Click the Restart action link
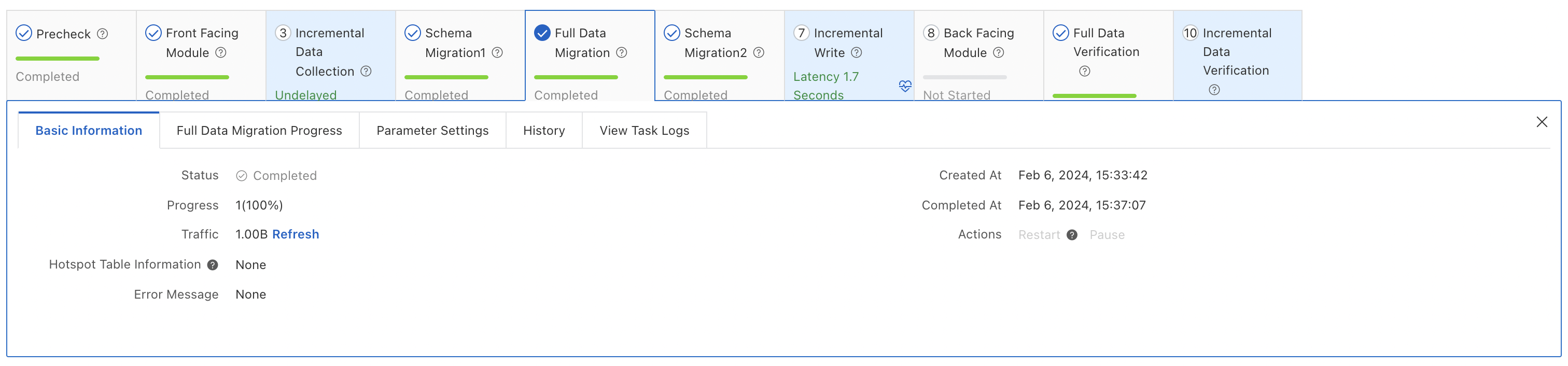Screen dimensions: 1568x366 1039,235
